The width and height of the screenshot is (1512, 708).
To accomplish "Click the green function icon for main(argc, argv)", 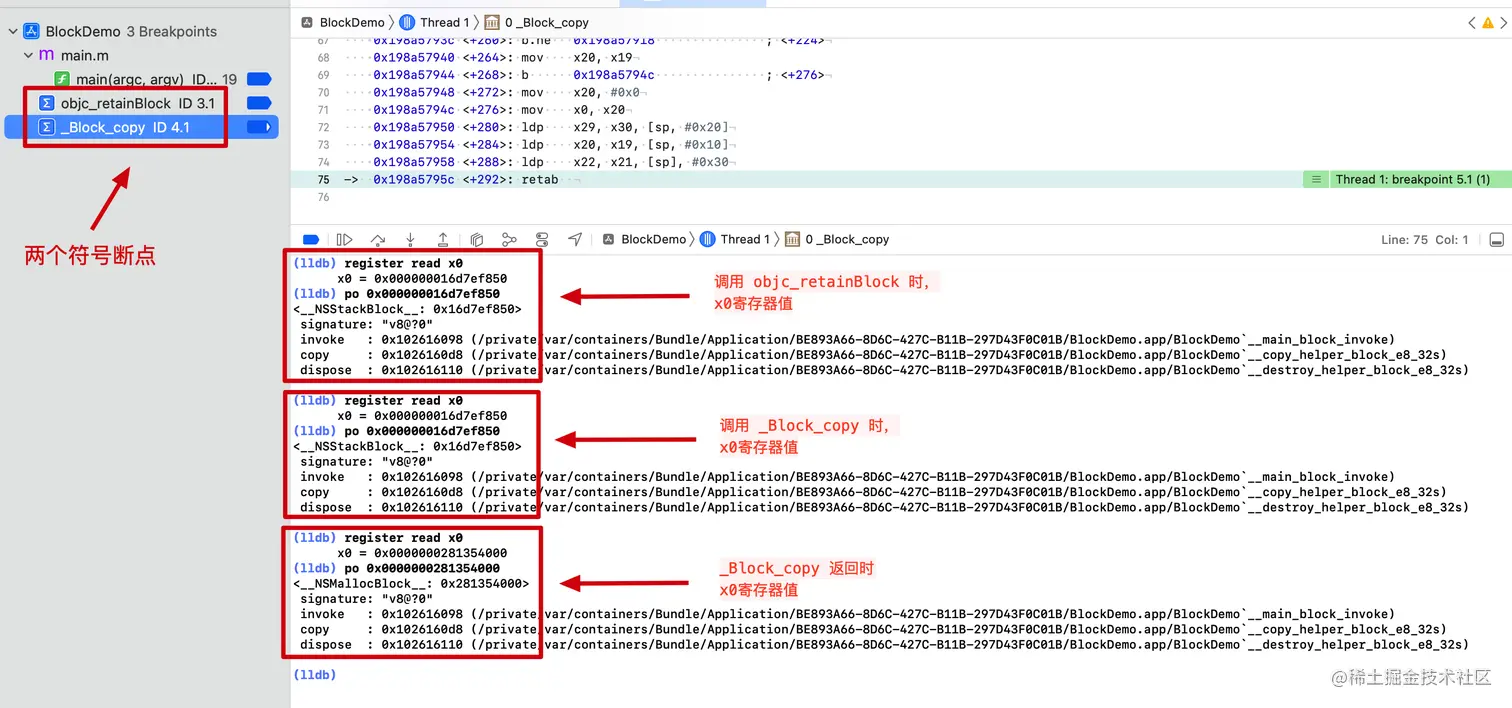I will (62, 79).
